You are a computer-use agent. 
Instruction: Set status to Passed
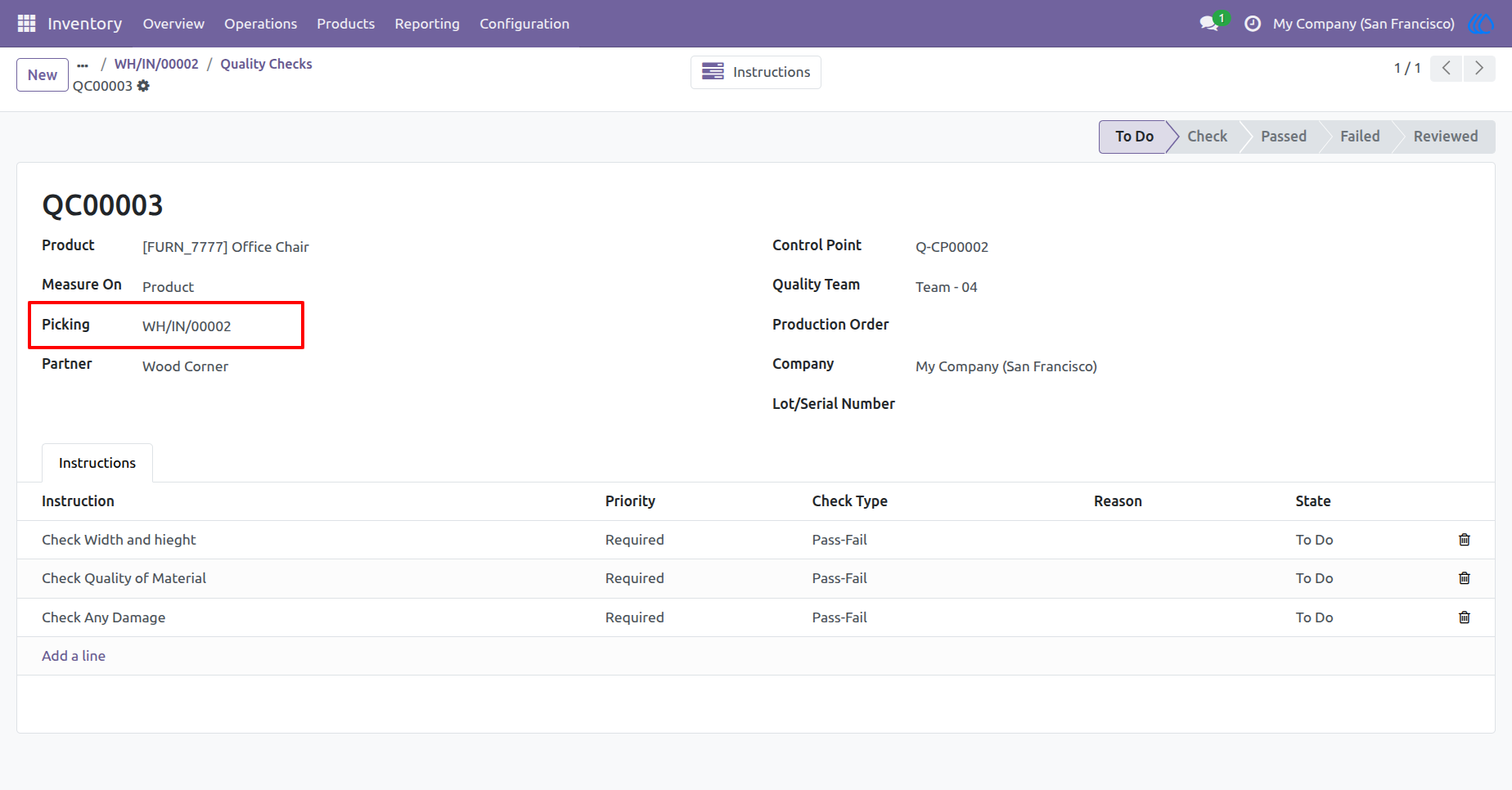[1283, 137]
